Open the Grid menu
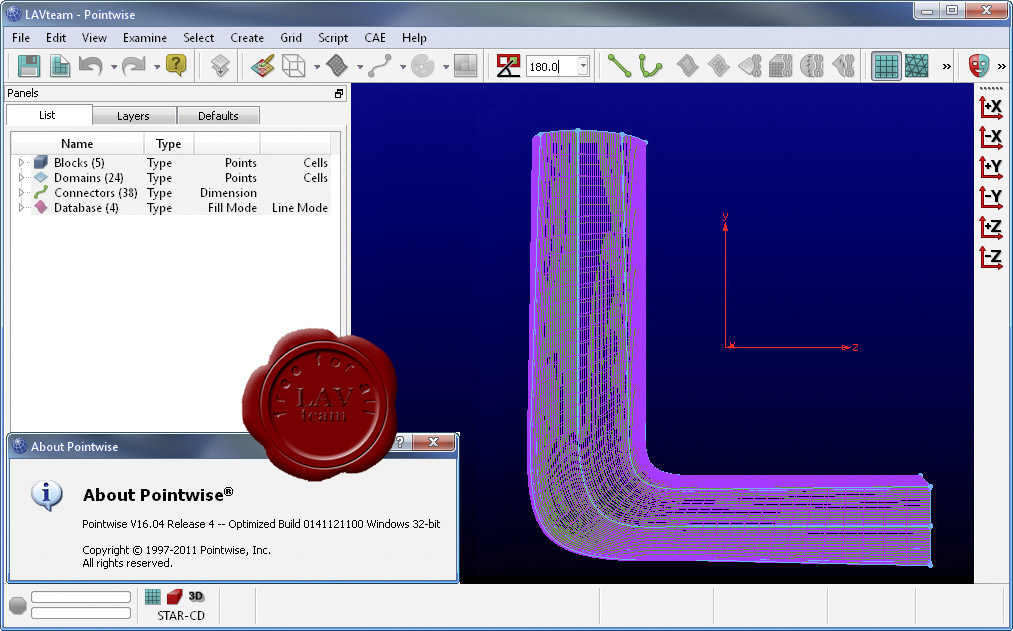Screen dimensions: 1013x631 [x=291, y=37]
